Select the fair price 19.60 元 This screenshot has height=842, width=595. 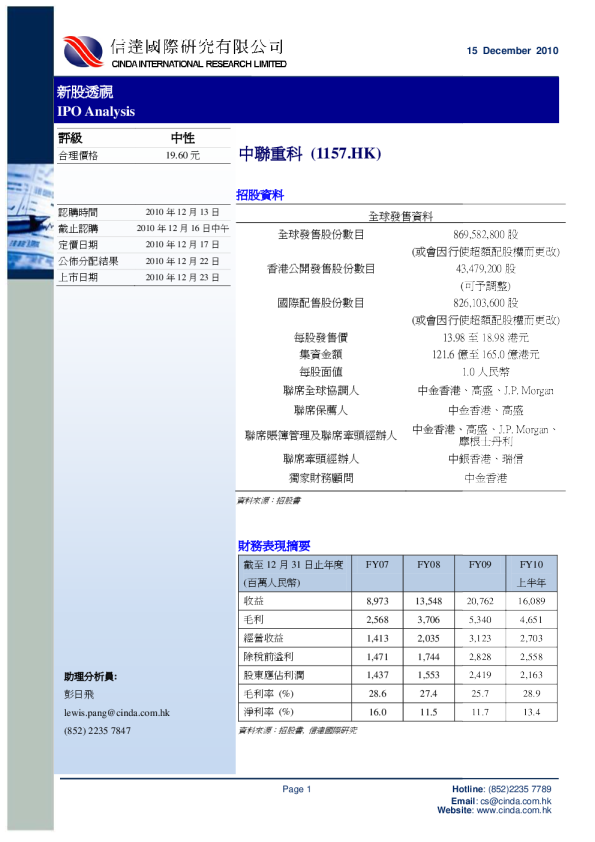pyautogui.click(x=183, y=155)
